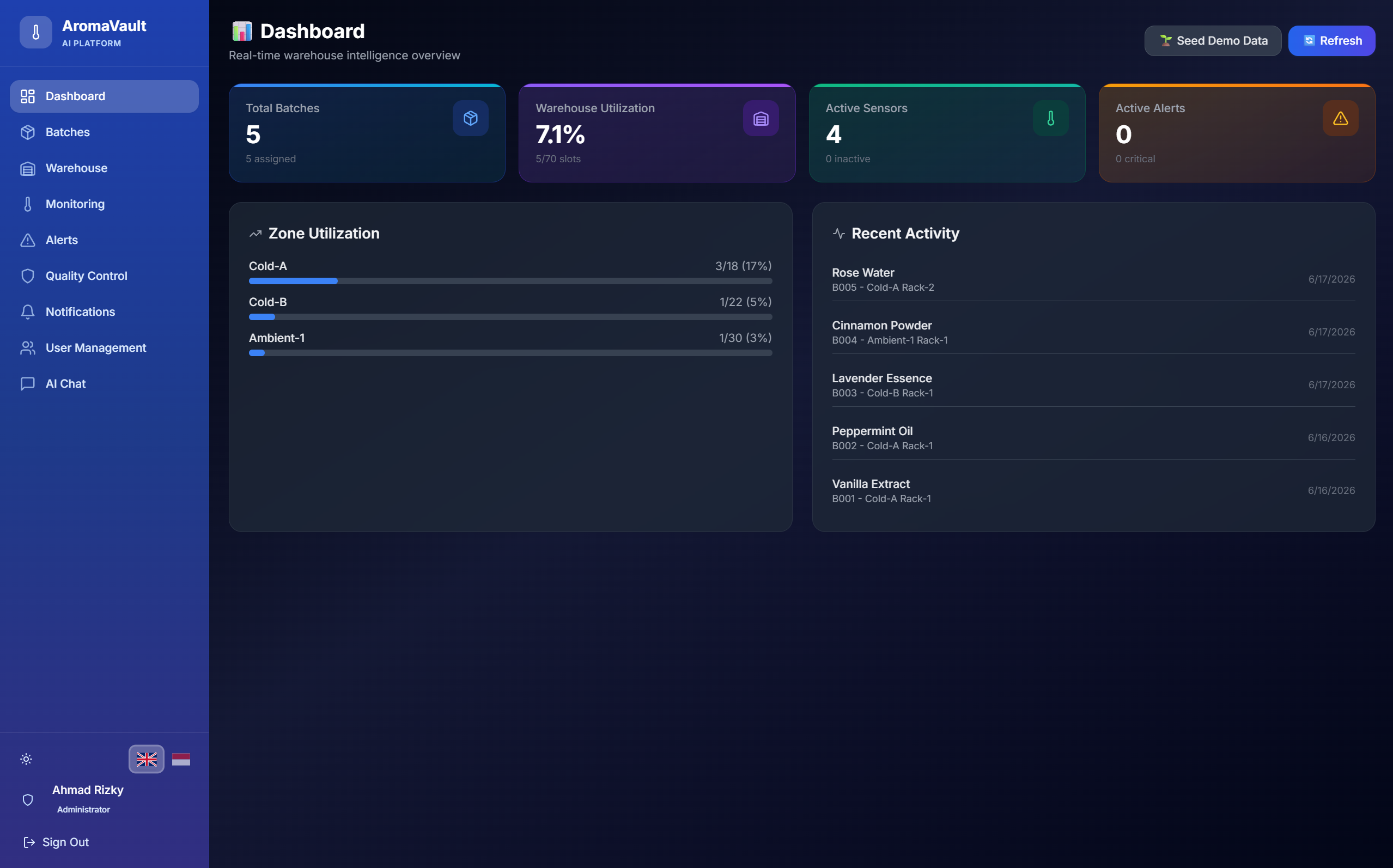Go to Quality Control
The image size is (1393, 868).
pos(105,276)
